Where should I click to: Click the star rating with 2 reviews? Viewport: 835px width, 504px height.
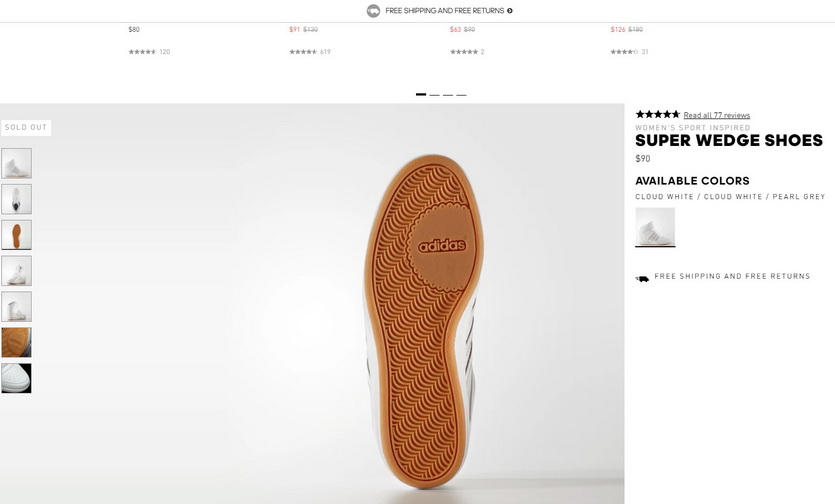point(464,52)
